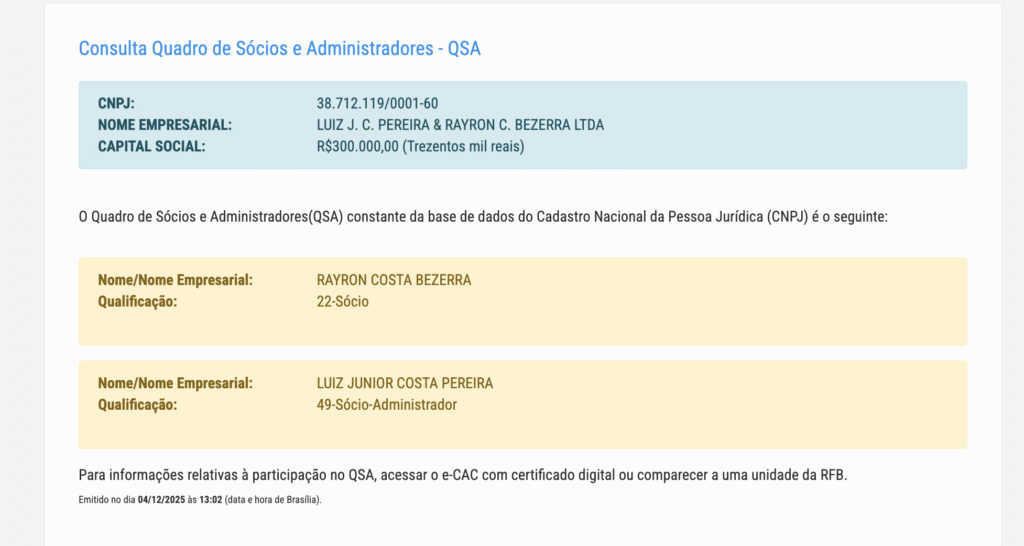
Task: Click Qualificação label beside 22-Sócio
Action: pos(137,301)
